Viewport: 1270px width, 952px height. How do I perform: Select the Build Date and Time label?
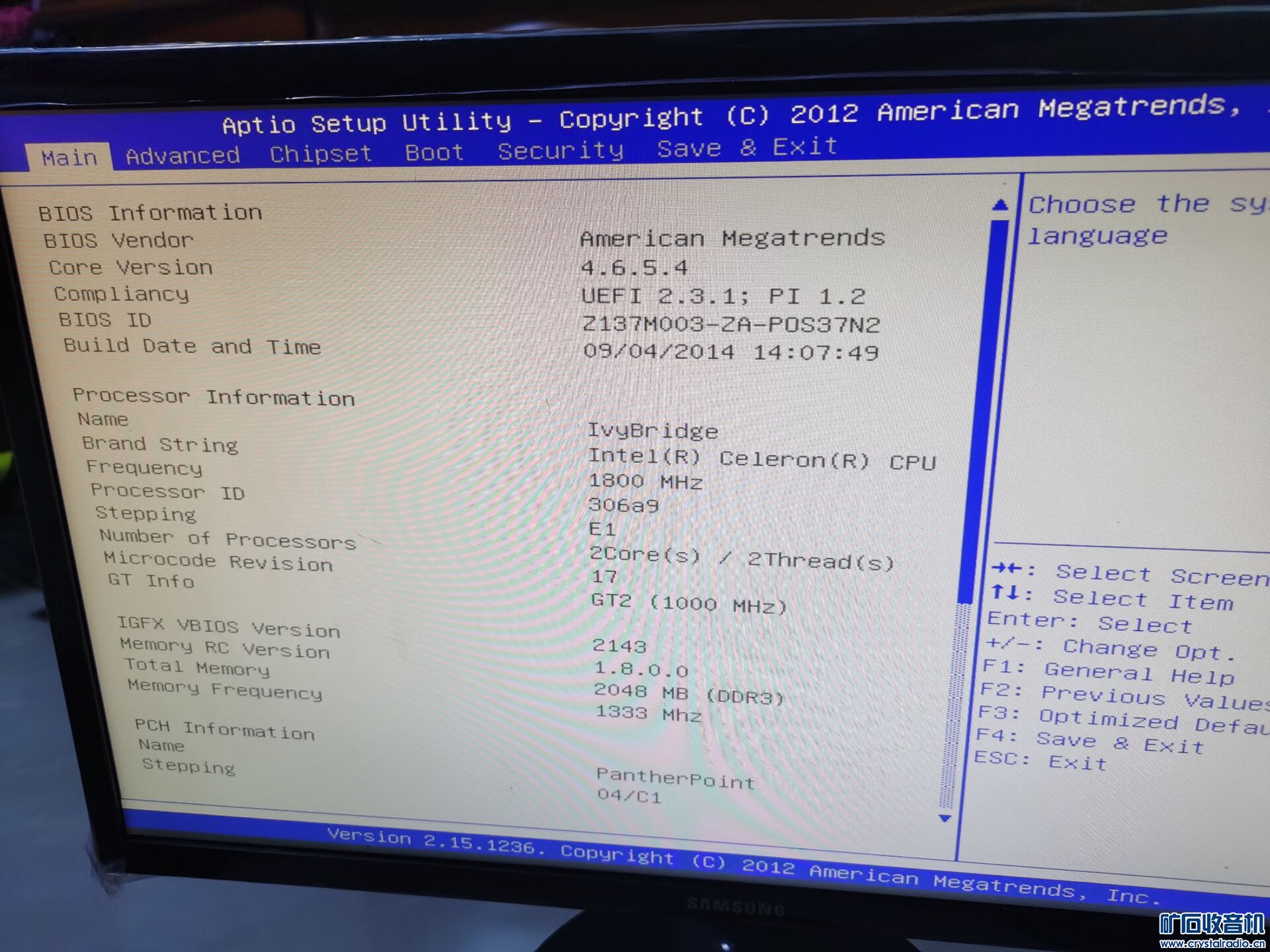click(192, 346)
